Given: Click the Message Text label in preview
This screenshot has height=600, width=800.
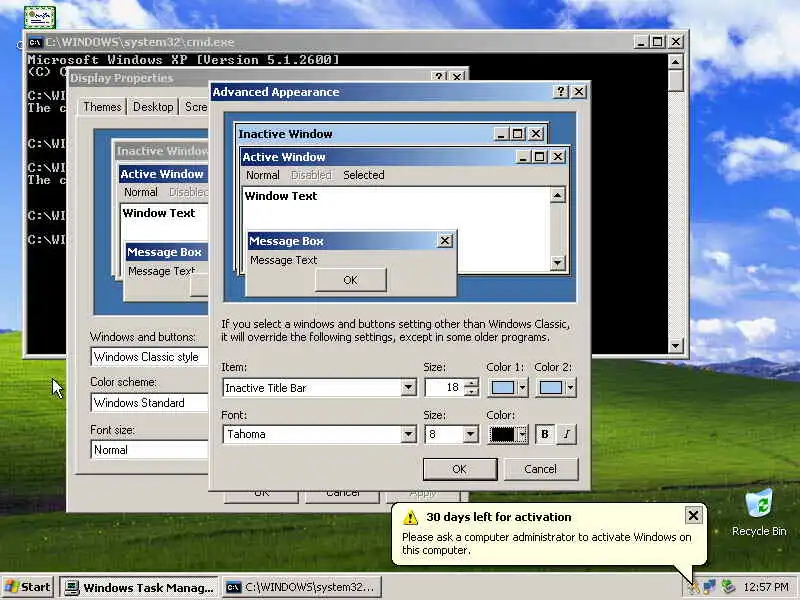Looking at the screenshot, I should pos(284,260).
